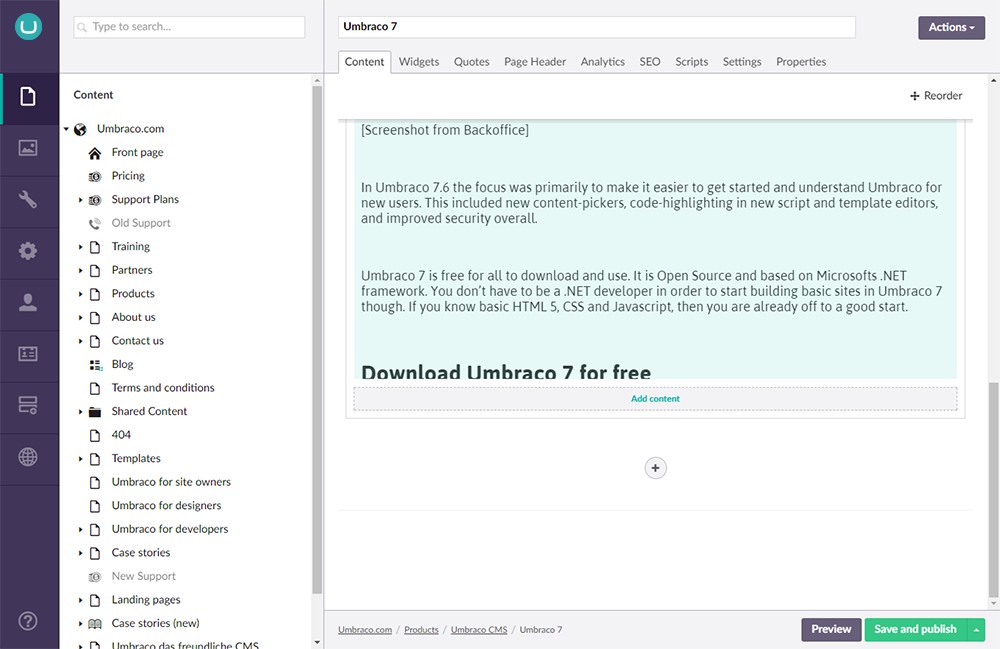Collapse the Umbraco.com root node
Viewport: 1000px width, 649px height.
pos(67,129)
